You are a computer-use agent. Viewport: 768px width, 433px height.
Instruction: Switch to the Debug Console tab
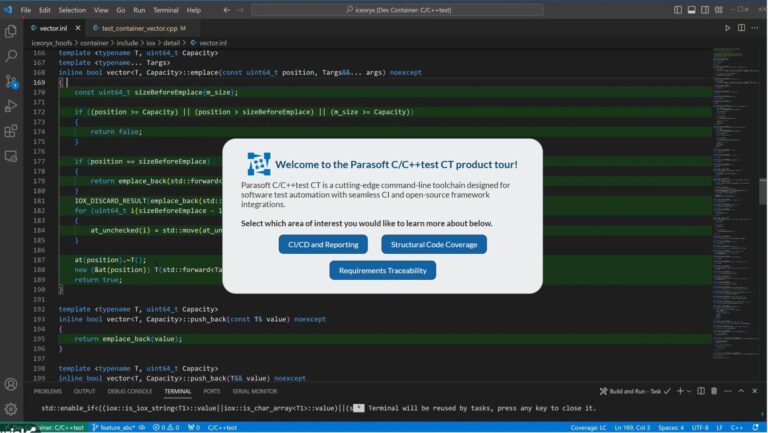pyautogui.click(x=130, y=391)
